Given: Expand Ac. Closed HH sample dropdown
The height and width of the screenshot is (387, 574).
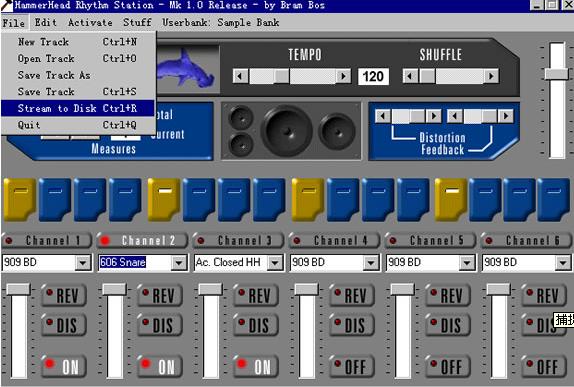Looking at the screenshot, I should (275, 263).
